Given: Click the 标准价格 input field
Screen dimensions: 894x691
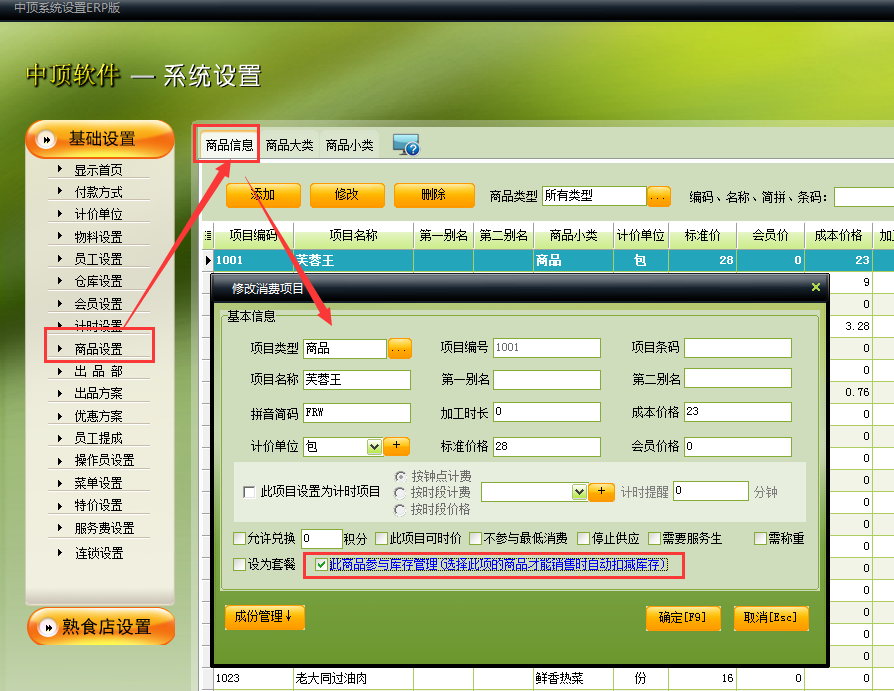Looking at the screenshot, I should pyautogui.click(x=547, y=446).
